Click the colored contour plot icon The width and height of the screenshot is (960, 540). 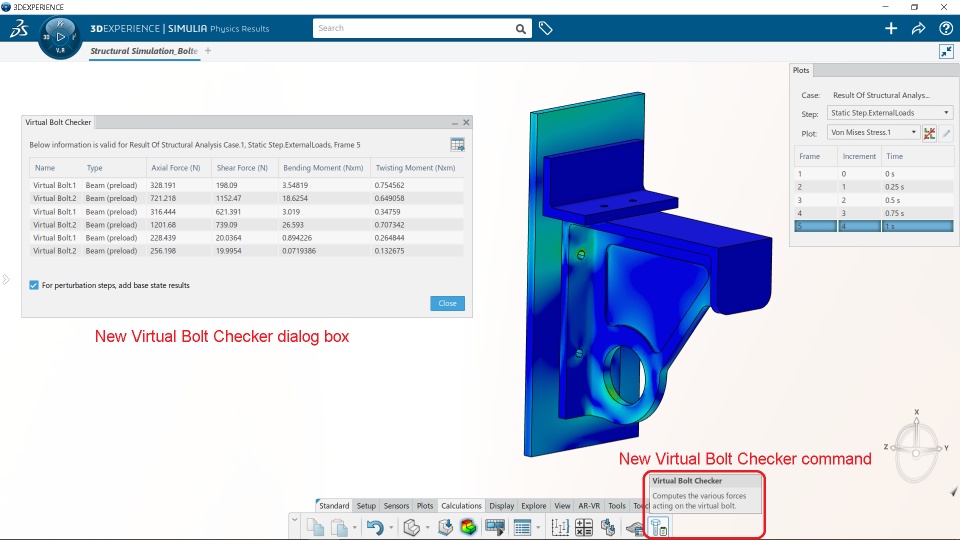point(468,527)
